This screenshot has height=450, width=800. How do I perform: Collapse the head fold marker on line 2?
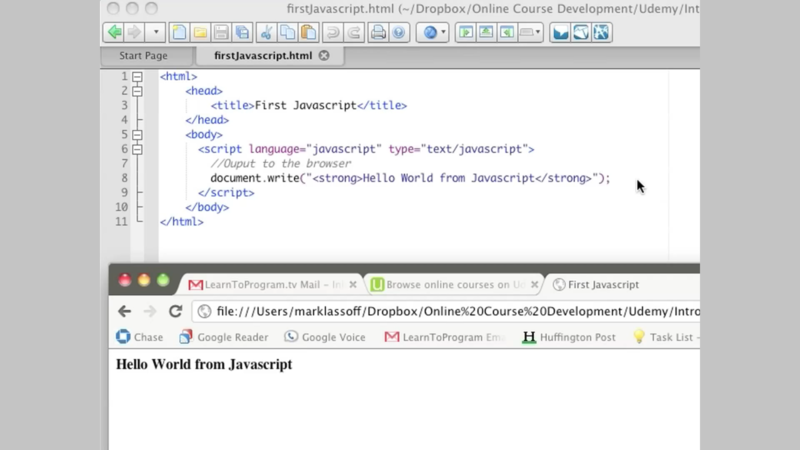point(137,91)
